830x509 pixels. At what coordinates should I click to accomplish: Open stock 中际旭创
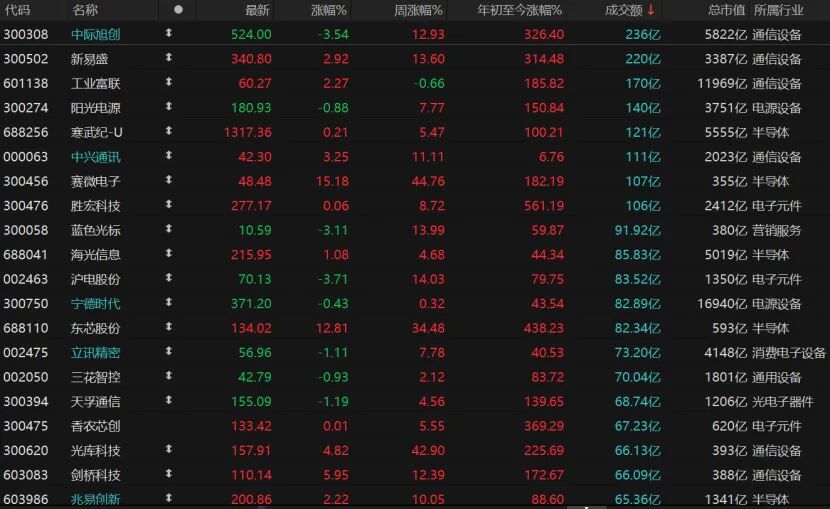[x=96, y=34]
